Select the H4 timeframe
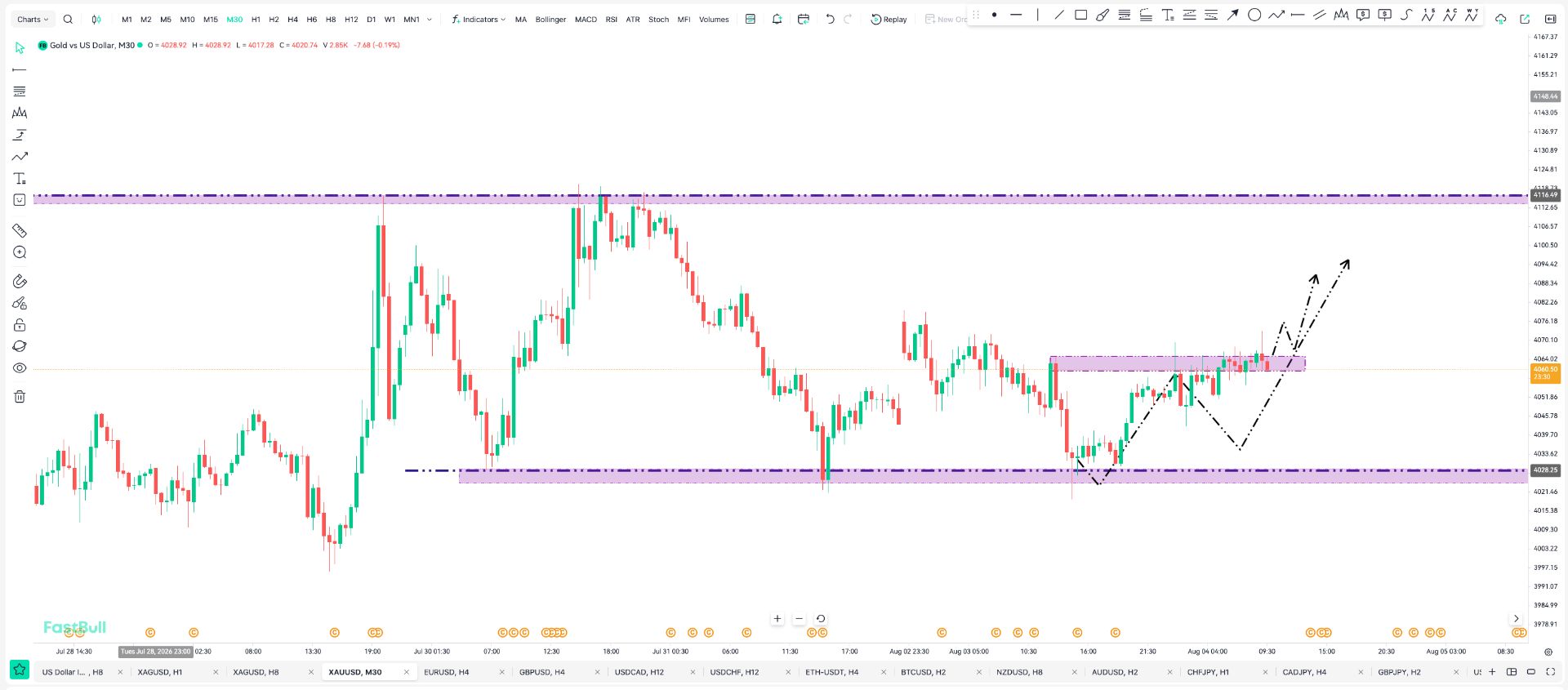The width and height of the screenshot is (1568, 690). point(292,20)
